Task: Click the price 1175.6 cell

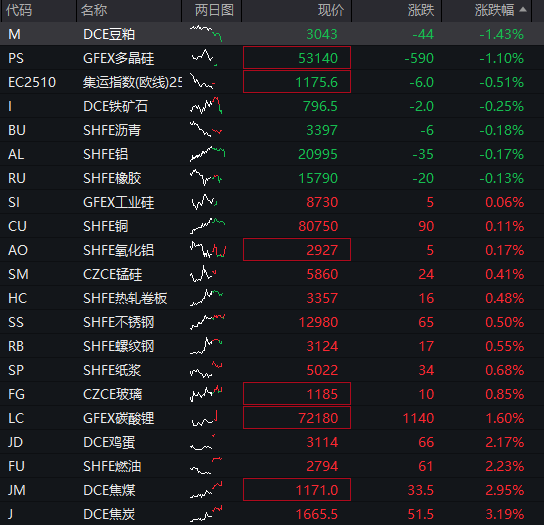Action: pos(297,82)
